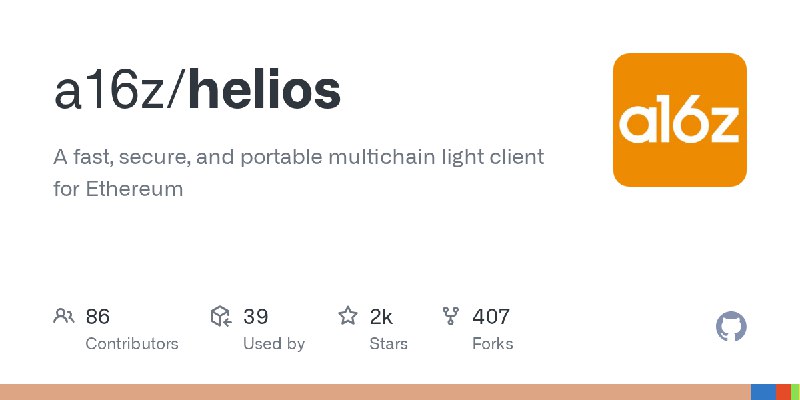Click the 39 used by count
The height and width of the screenshot is (400, 800).
point(256,317)
